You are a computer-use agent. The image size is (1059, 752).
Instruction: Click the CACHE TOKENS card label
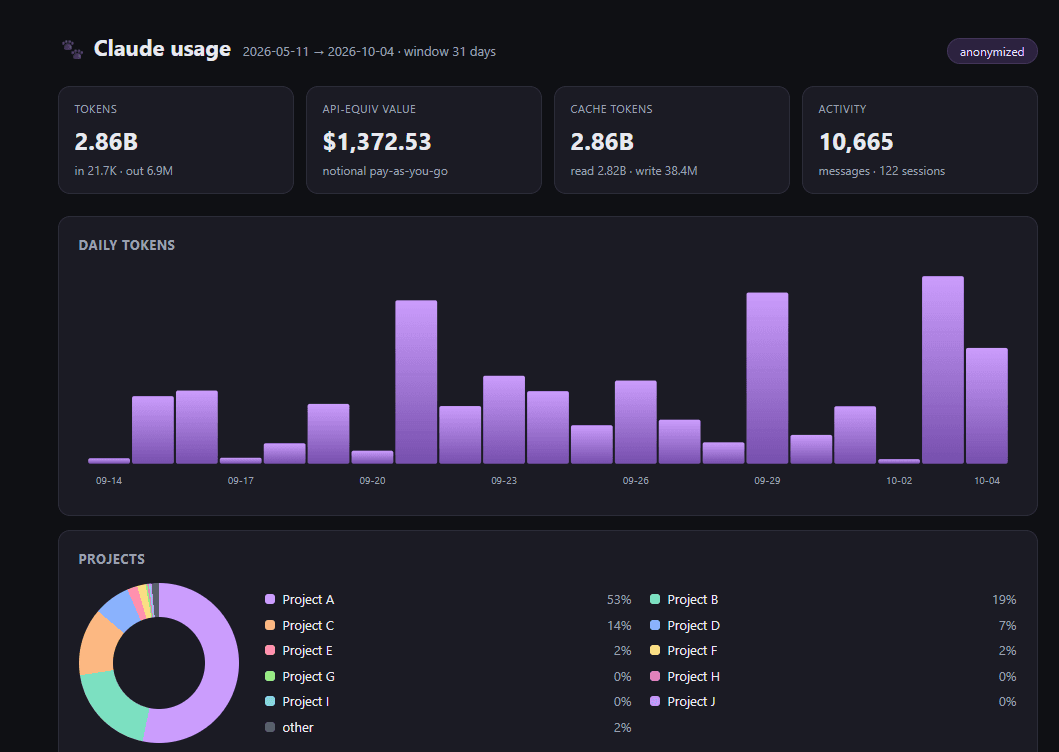click(611, 109)
